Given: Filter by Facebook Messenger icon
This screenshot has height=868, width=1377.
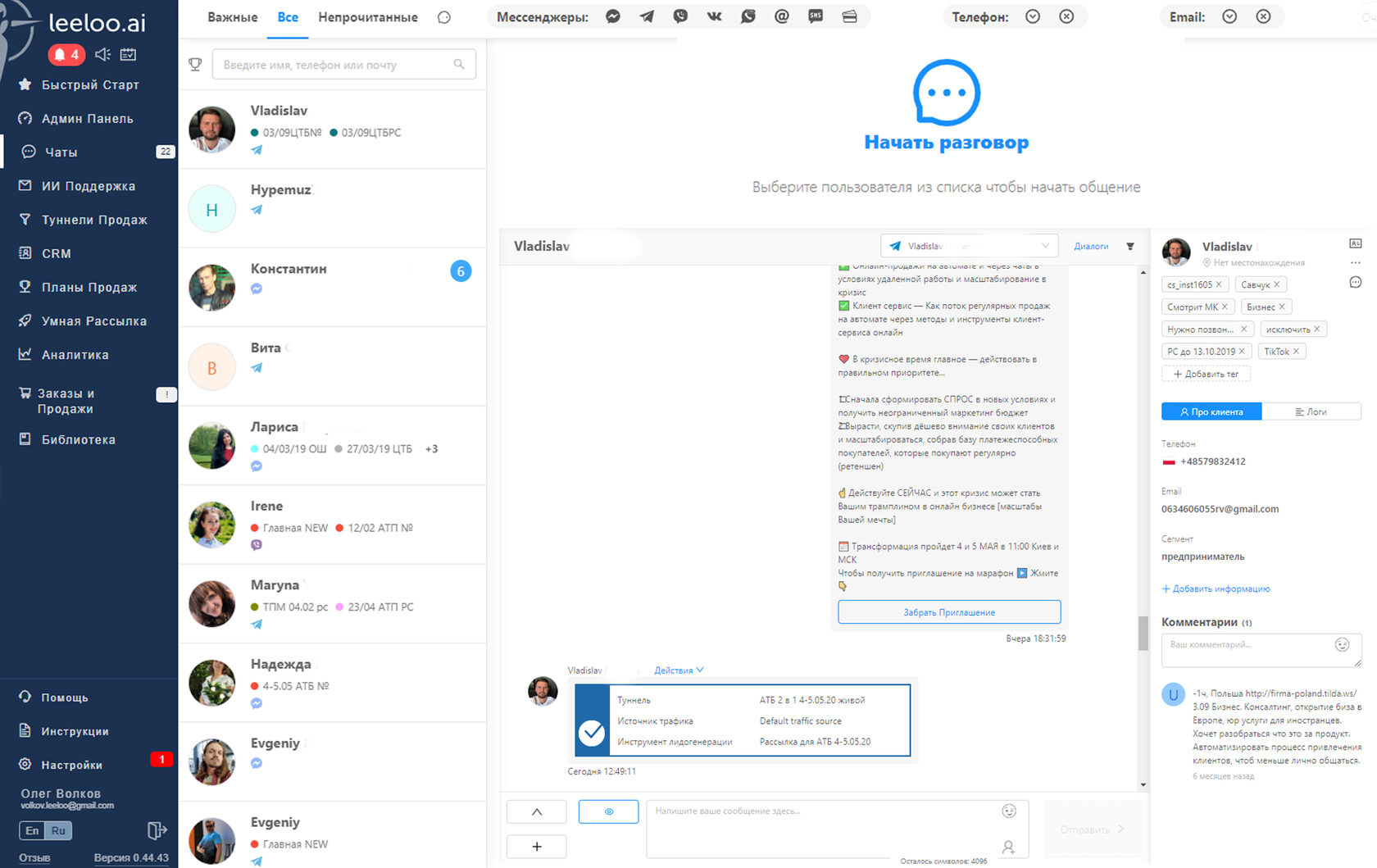Looking at the screenshot, I should [x=613, y=16].
